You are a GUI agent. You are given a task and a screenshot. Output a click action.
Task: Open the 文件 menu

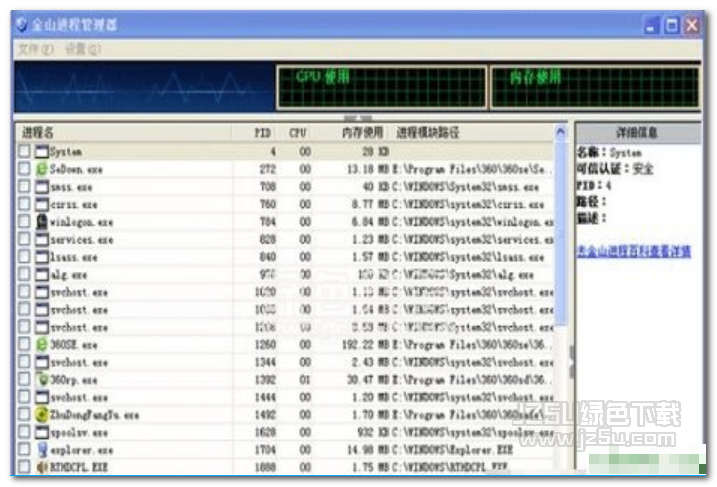coord(36,49)
